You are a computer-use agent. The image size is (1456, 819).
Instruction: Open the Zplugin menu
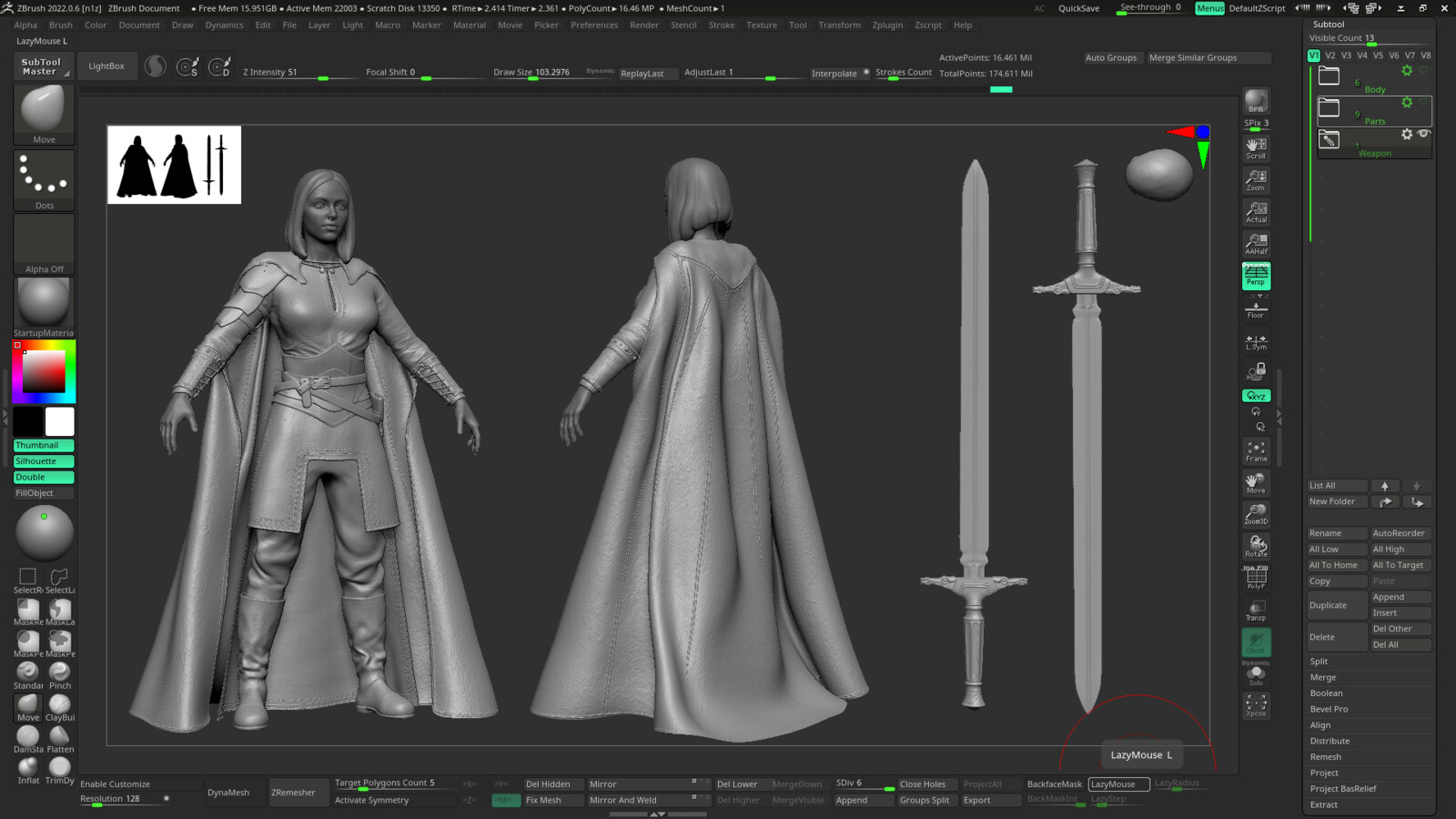point(887,25)
